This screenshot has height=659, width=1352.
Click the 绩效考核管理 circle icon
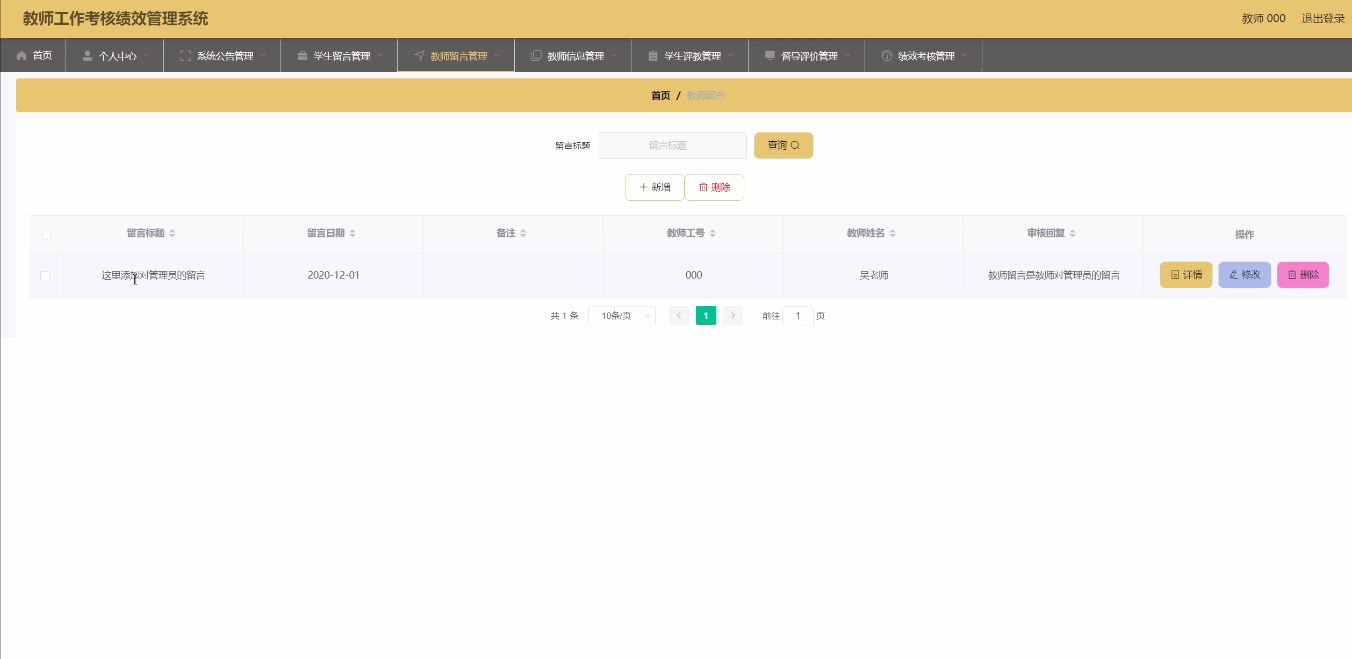(x=886, y=56)
